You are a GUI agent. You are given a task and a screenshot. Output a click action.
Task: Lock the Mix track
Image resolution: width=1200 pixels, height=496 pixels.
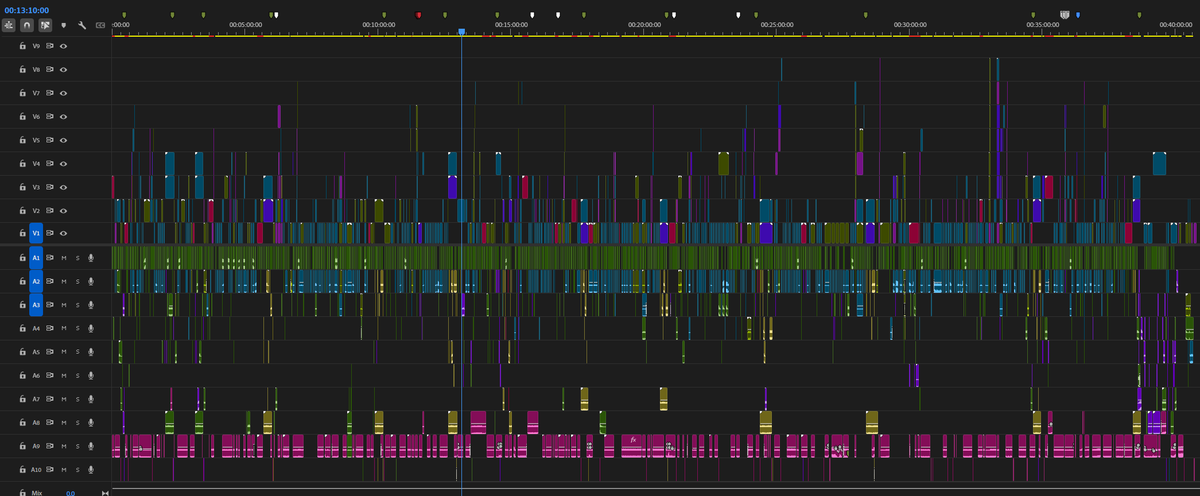coord(22,493)
